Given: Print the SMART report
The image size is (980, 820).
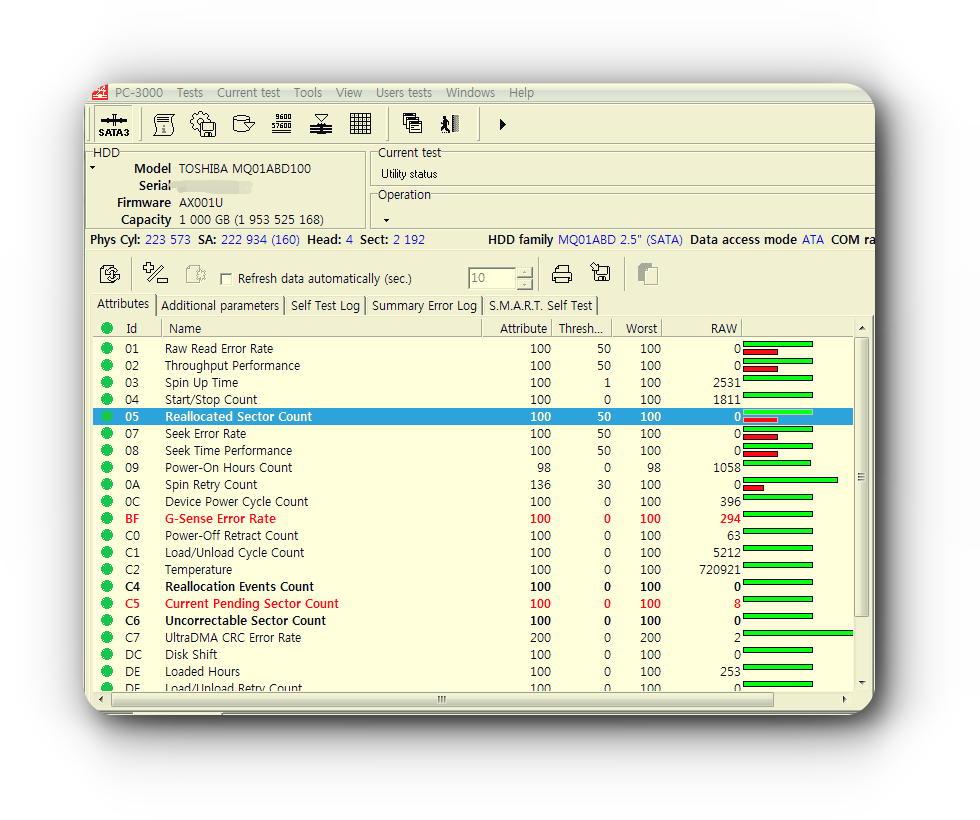Looking at the screenshot, I should pos(562,274).
